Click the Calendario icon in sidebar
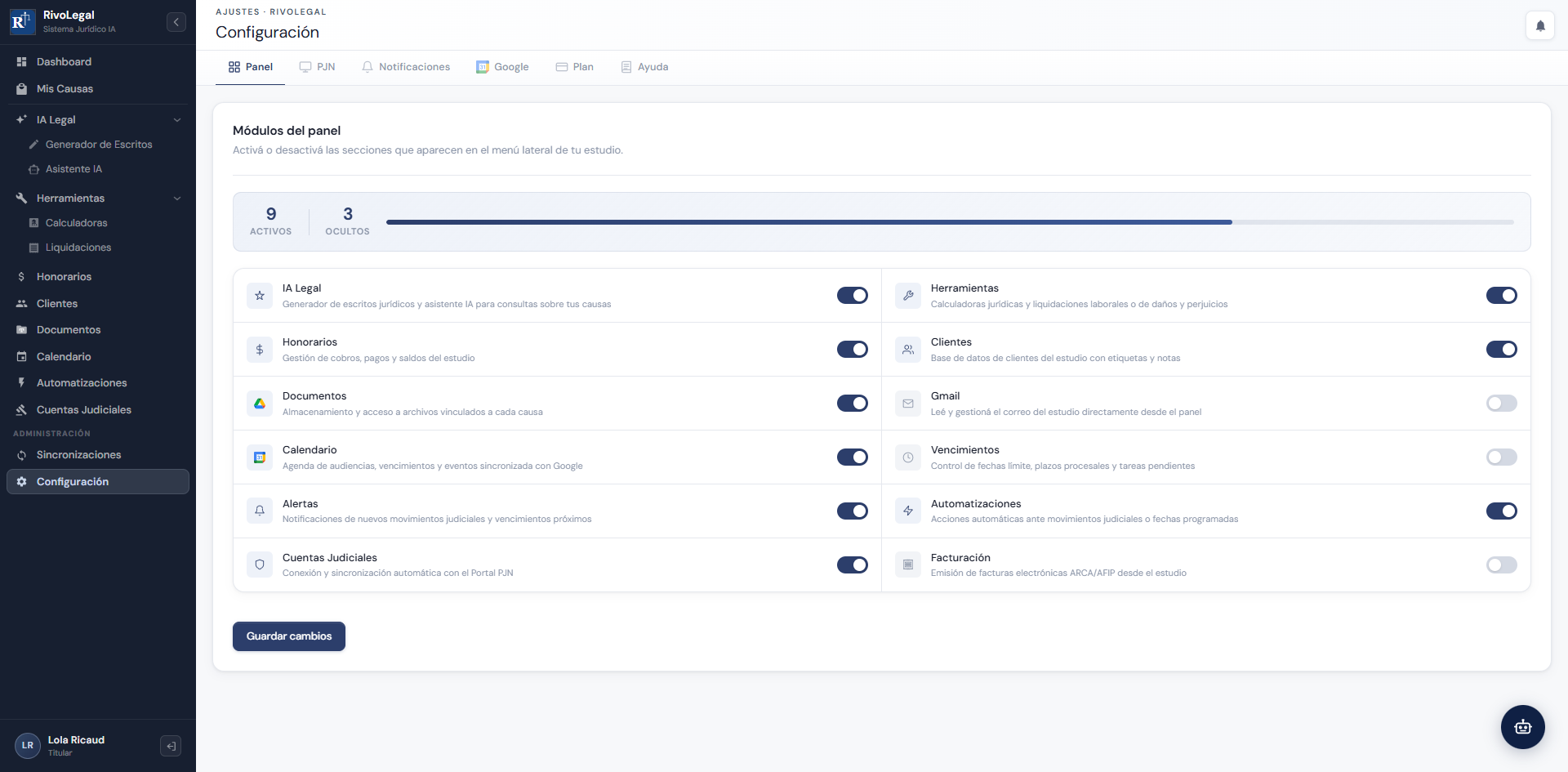1568x772 pixels. coord(22,357)
